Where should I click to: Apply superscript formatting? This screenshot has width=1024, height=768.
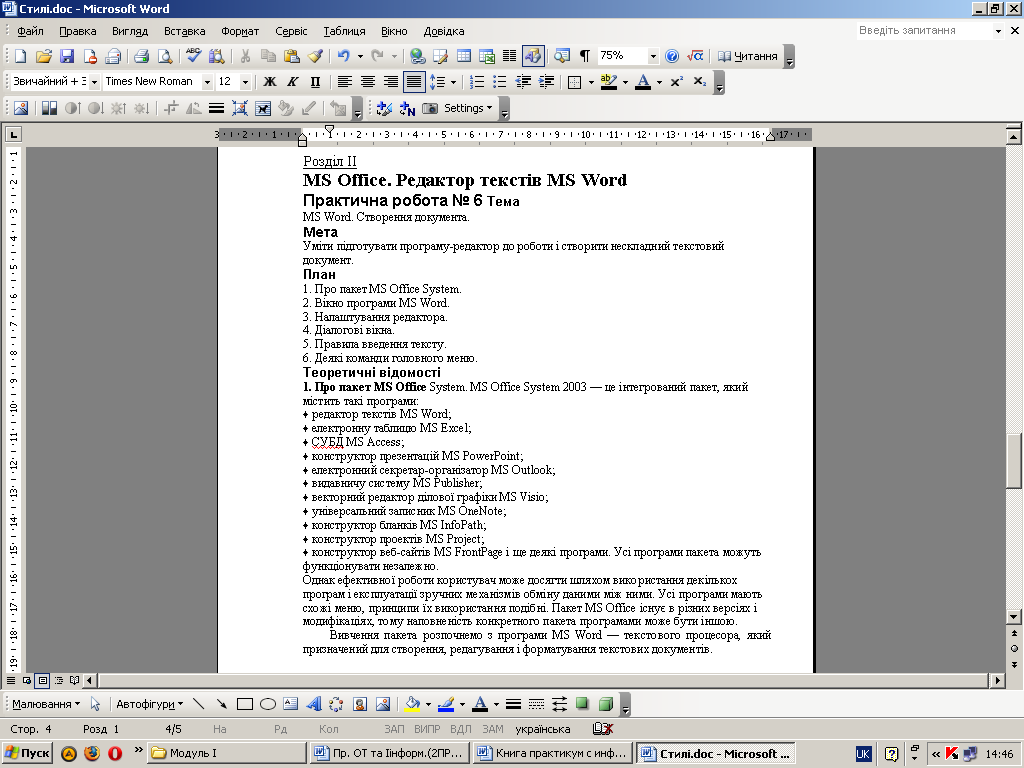coord(677,82)
